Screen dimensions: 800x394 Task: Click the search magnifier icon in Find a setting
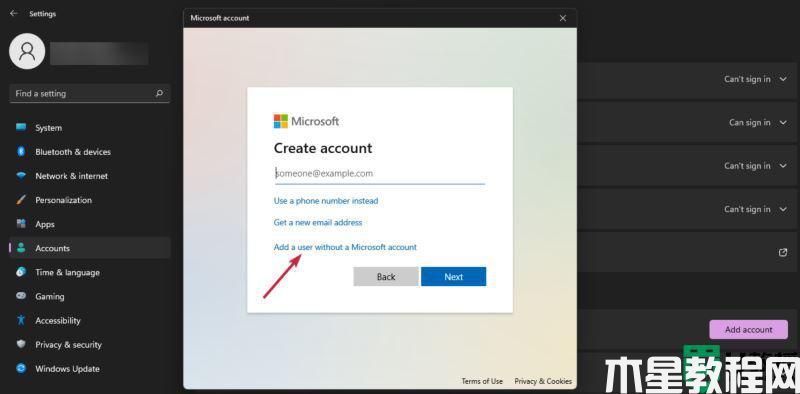click(159, 93)
